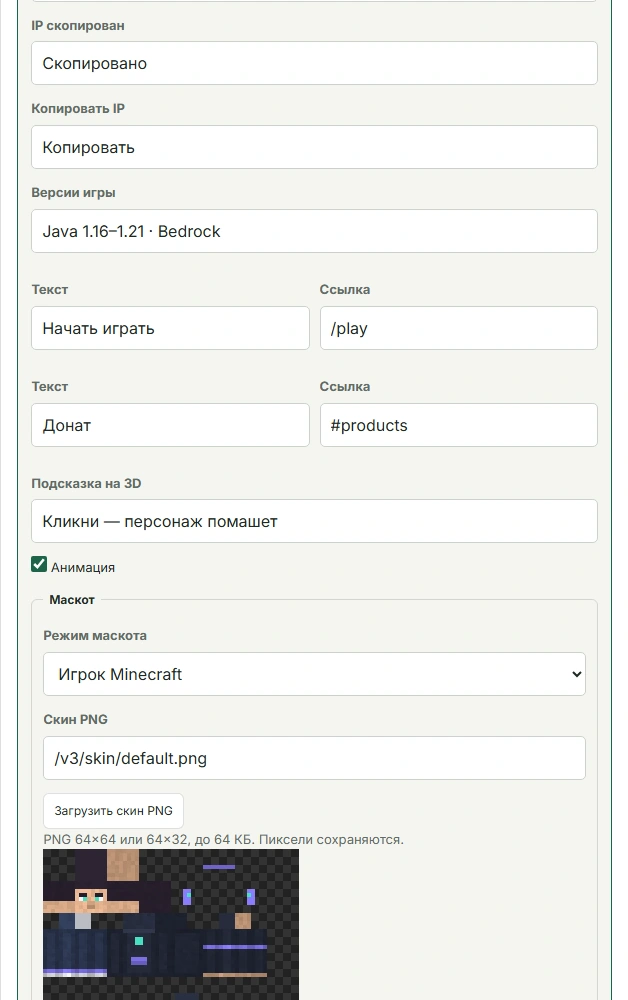Click the IP скопирован text field
Screen dimensions: 628x1000
point(314,63)
